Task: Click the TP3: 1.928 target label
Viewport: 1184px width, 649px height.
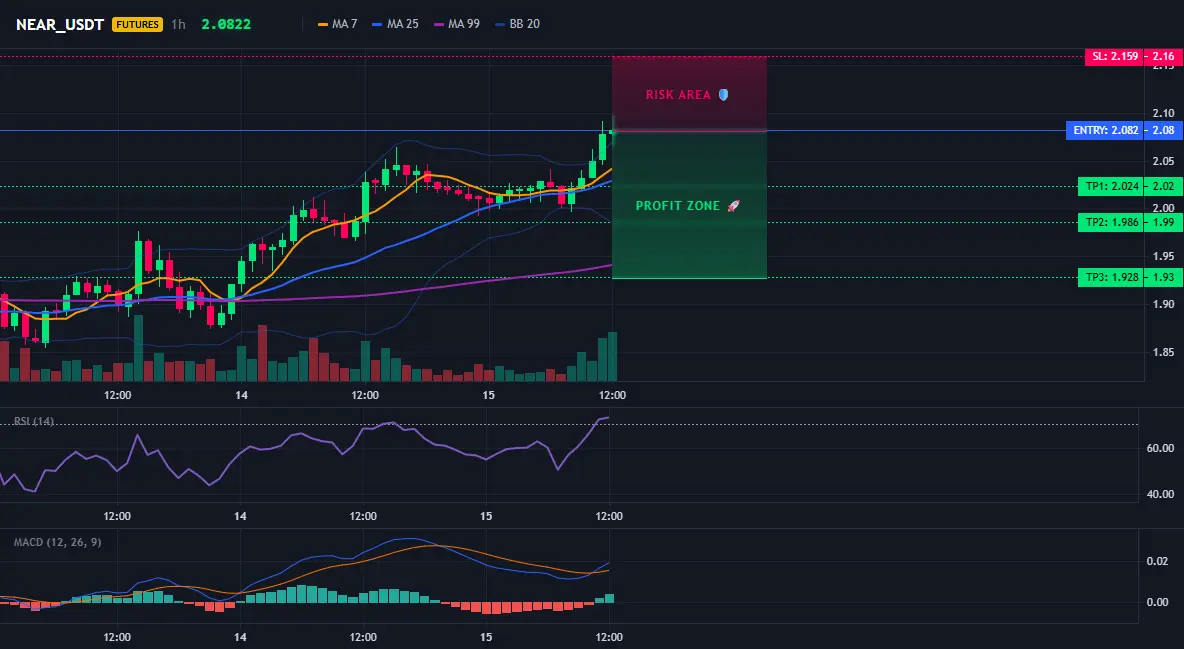Action: pyautogui.click(x=1111, y=277)
